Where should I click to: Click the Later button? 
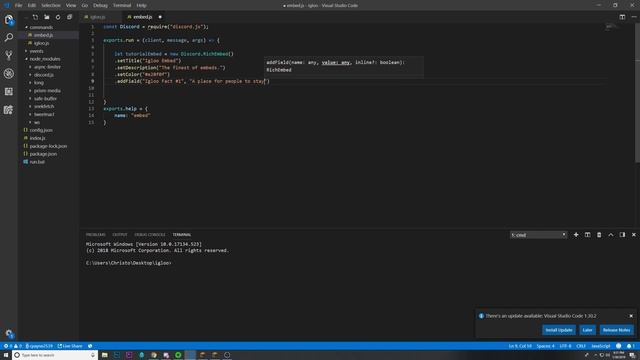587,330
